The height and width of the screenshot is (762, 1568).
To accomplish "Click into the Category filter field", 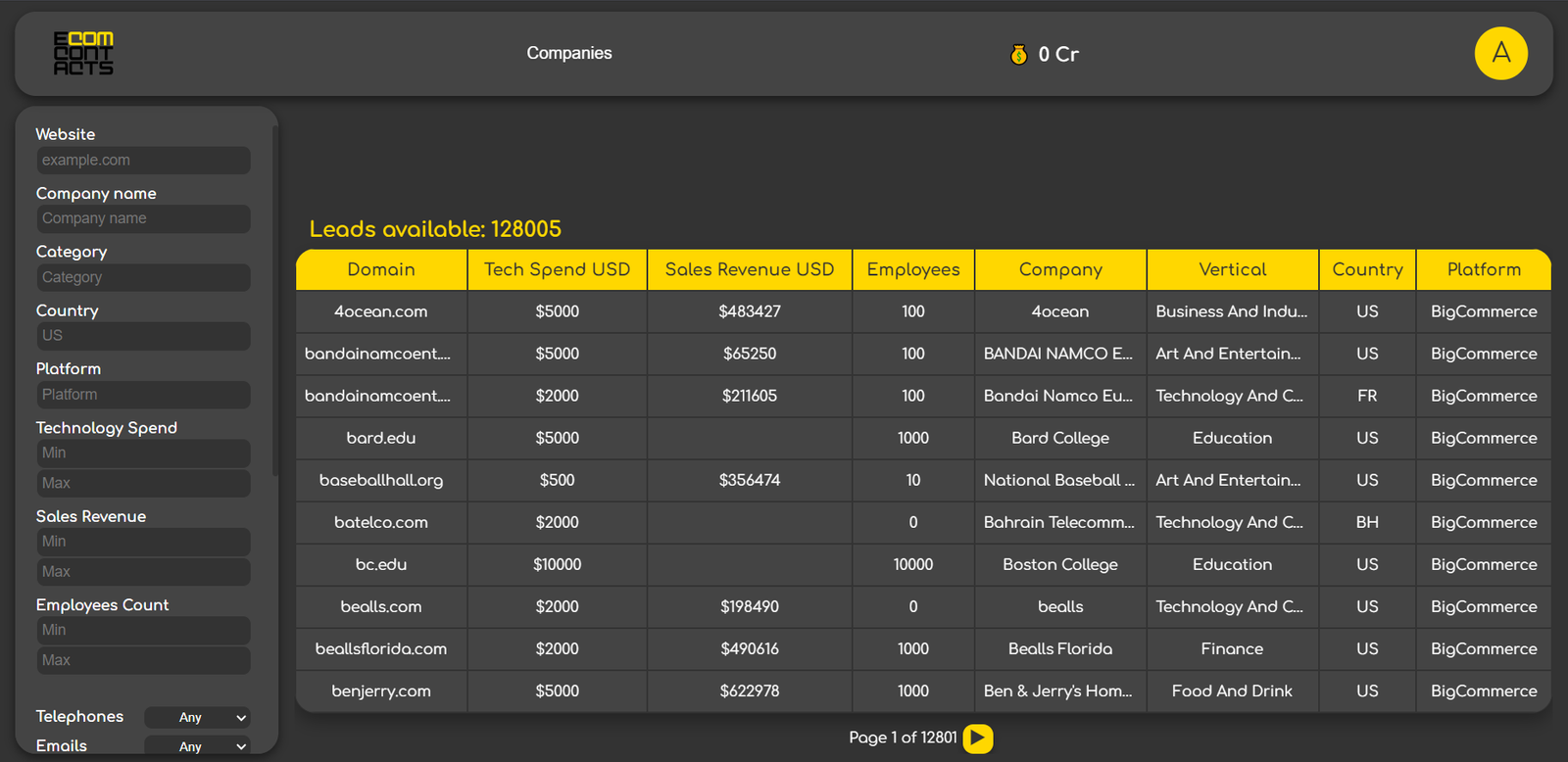I will [143, 277].
